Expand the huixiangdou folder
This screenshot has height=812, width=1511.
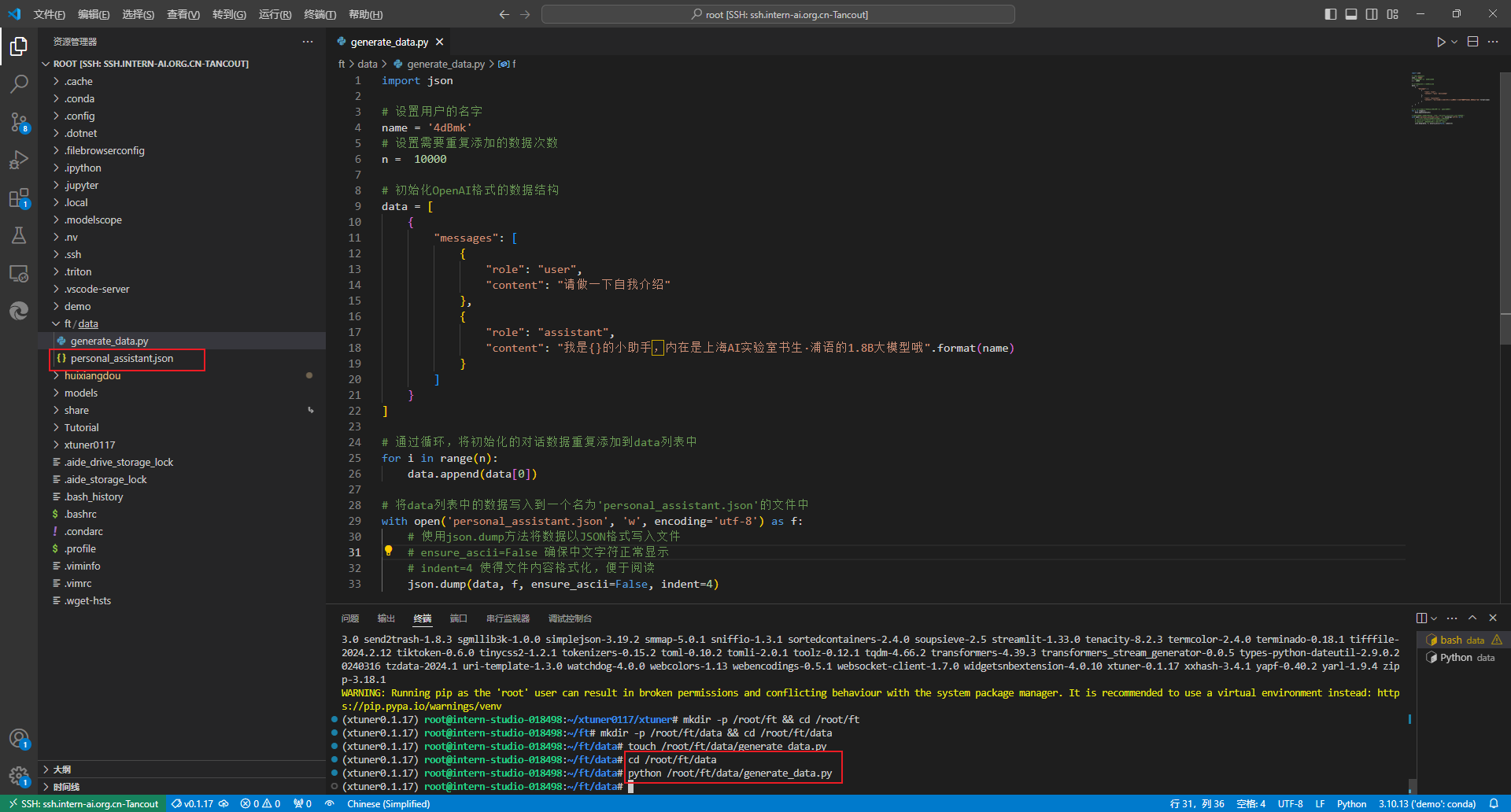coord(92,375)
